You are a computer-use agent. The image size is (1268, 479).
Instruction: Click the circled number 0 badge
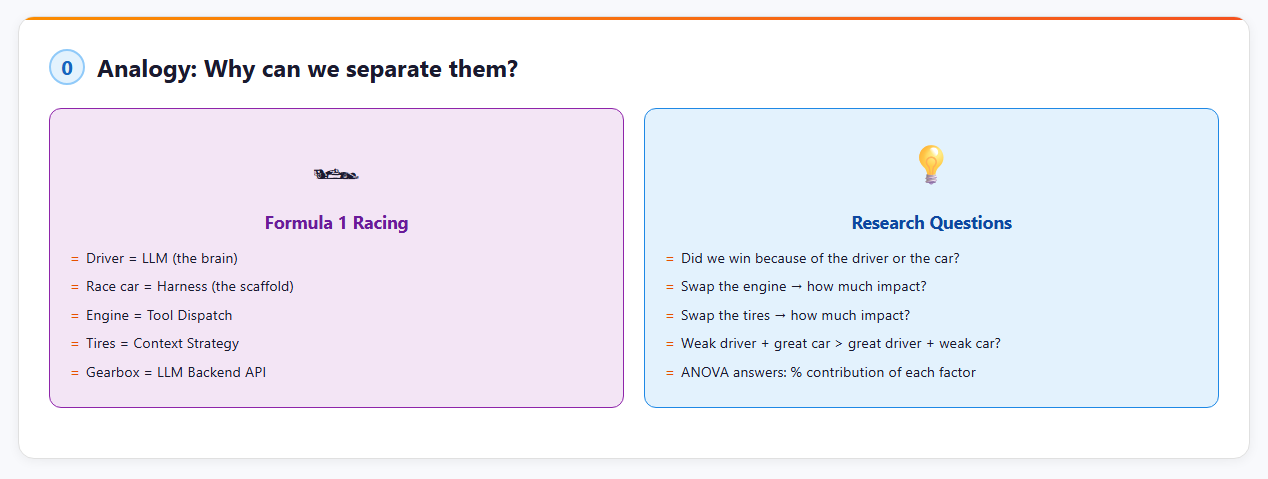pos(67,69)
